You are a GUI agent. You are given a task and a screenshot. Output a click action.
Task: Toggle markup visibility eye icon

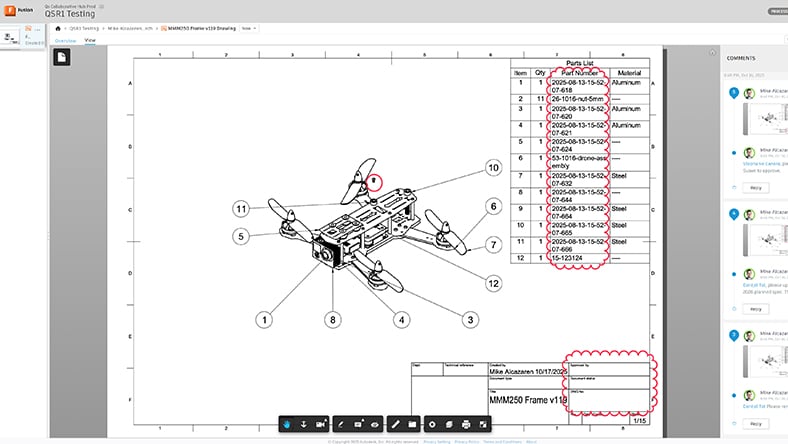(x=374, y=424)
